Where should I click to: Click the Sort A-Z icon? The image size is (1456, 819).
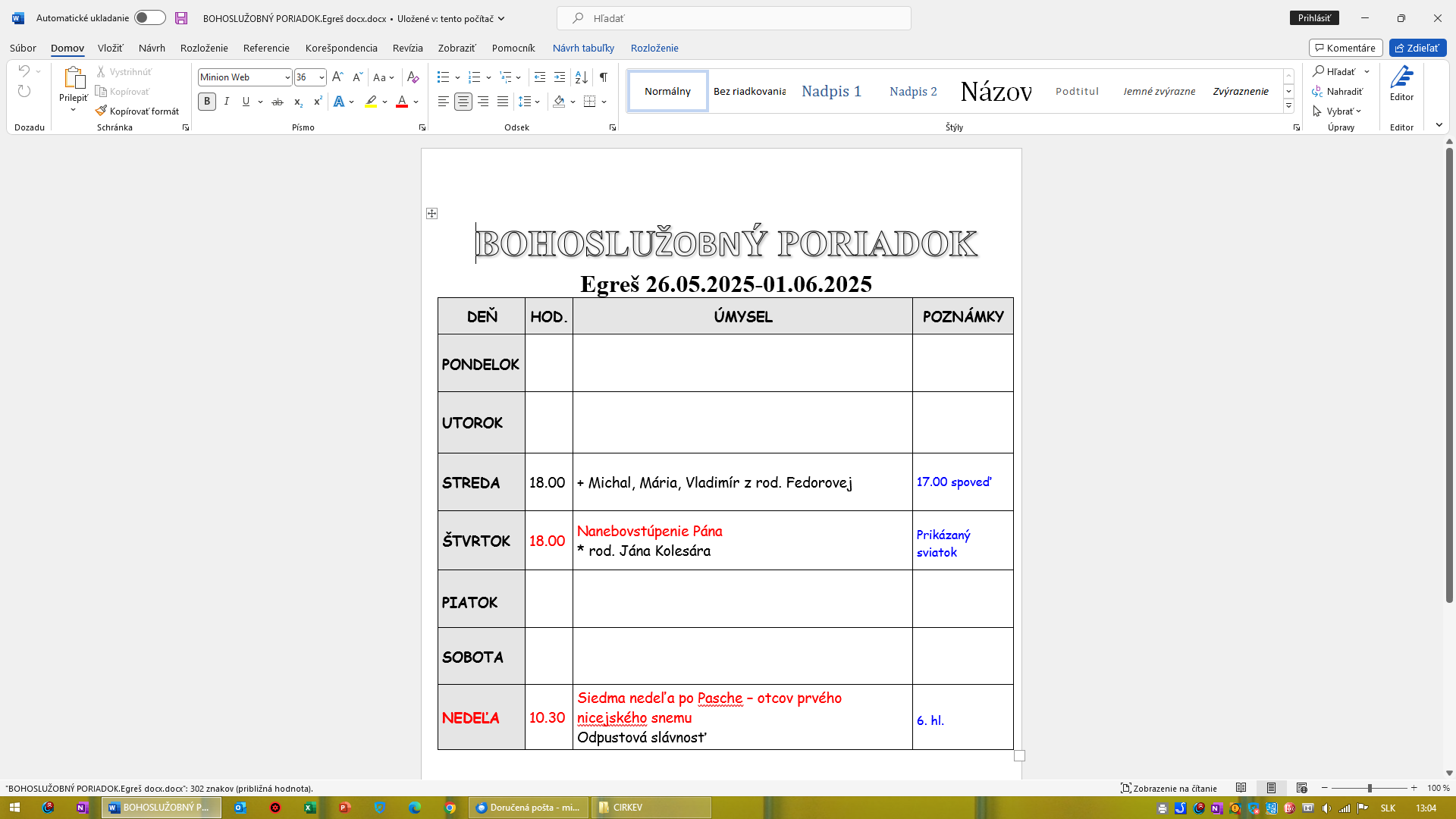[x=582, y=77]
